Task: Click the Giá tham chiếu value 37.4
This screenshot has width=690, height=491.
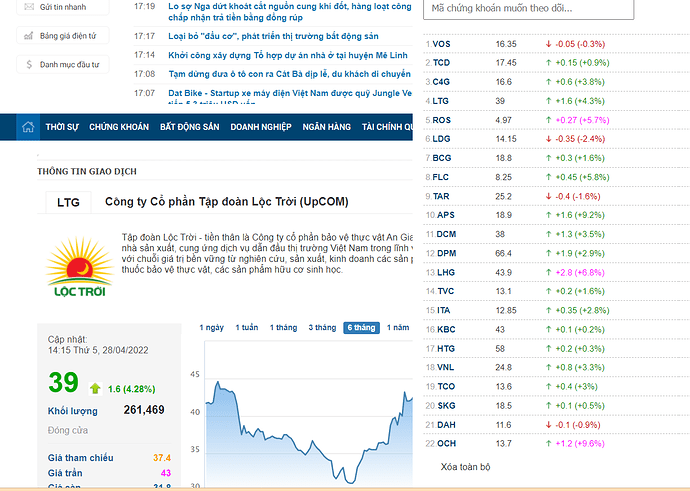Action: click(162, 458)
